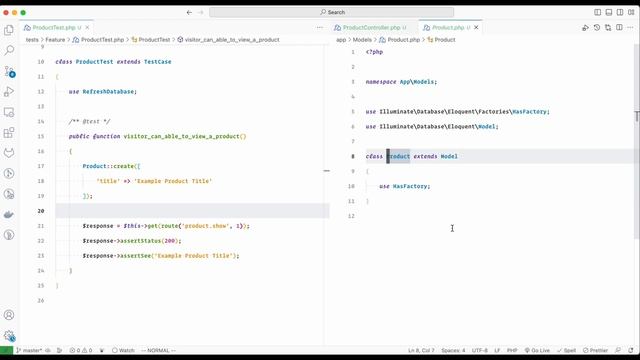Open the Accounts menu in activity bar
The height and width of the screenshot is (360, 640).
[9, 315]
